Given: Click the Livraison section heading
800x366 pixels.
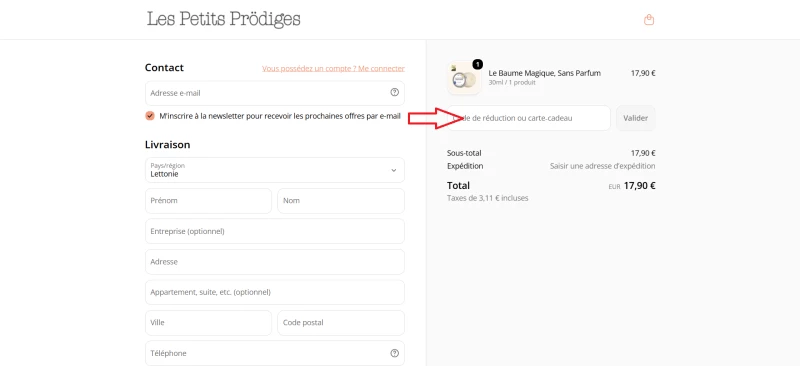Looking at the screenshot, I should 167,144.
